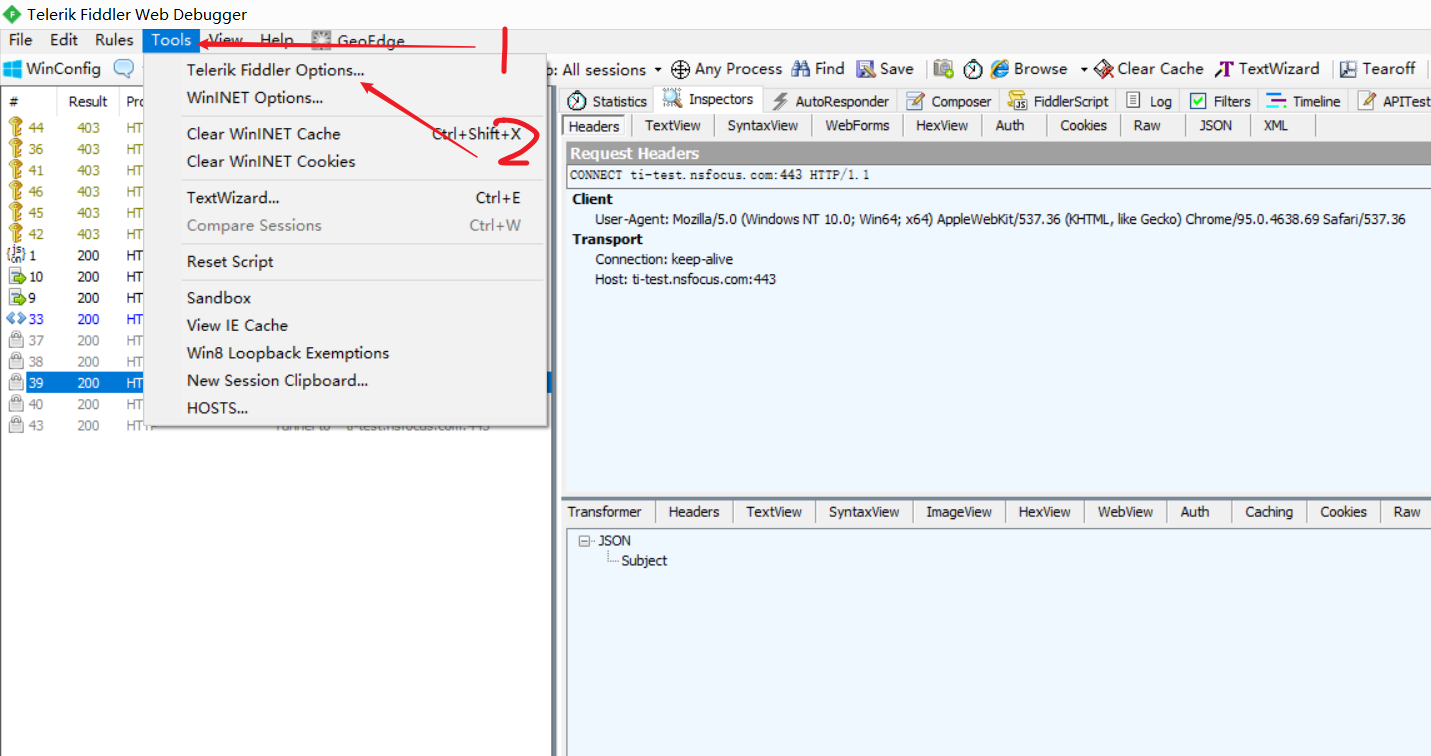Open the All sessions filter dropdown

point(657,70)
